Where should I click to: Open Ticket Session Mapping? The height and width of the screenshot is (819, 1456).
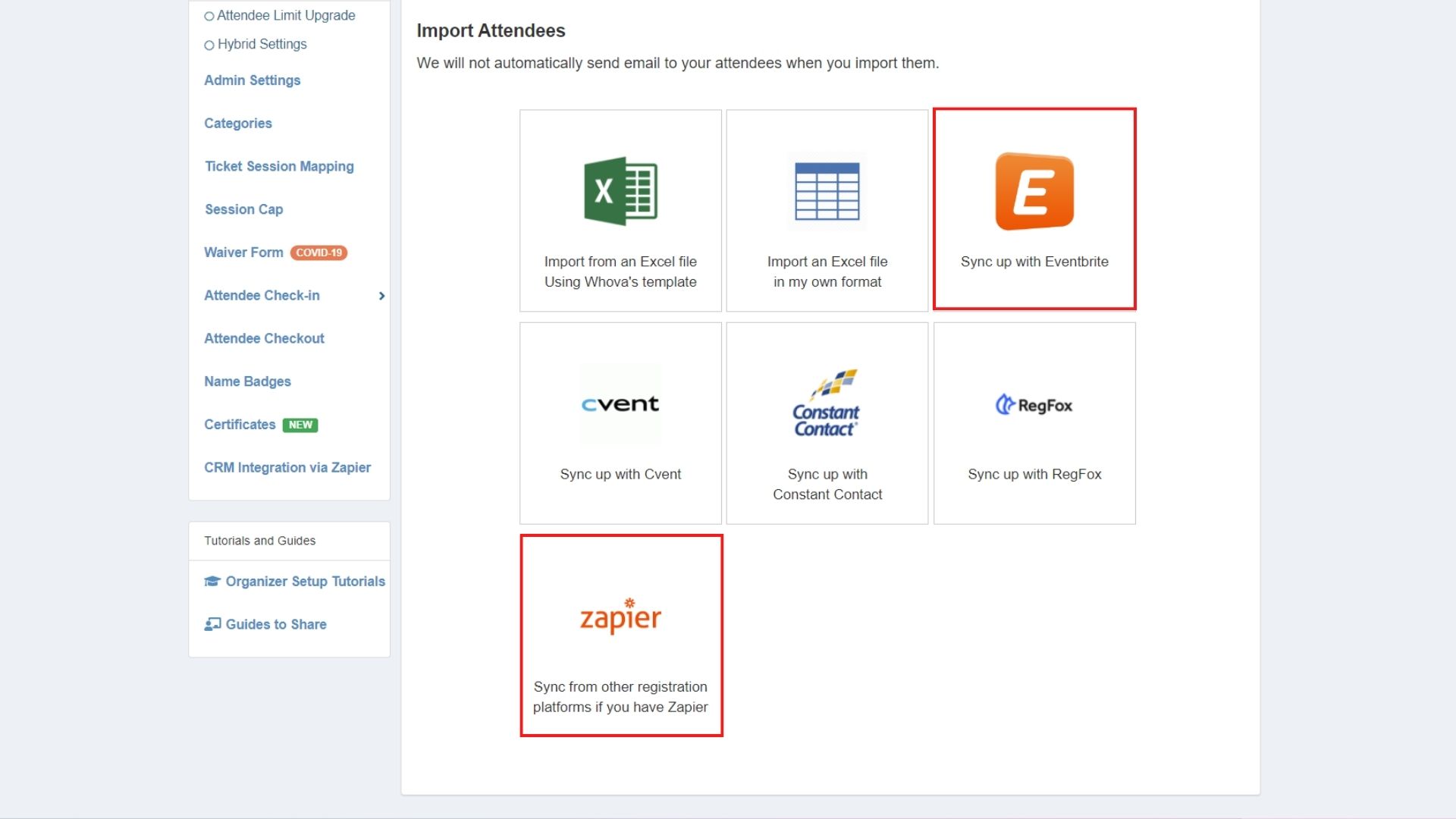point(279,166)
